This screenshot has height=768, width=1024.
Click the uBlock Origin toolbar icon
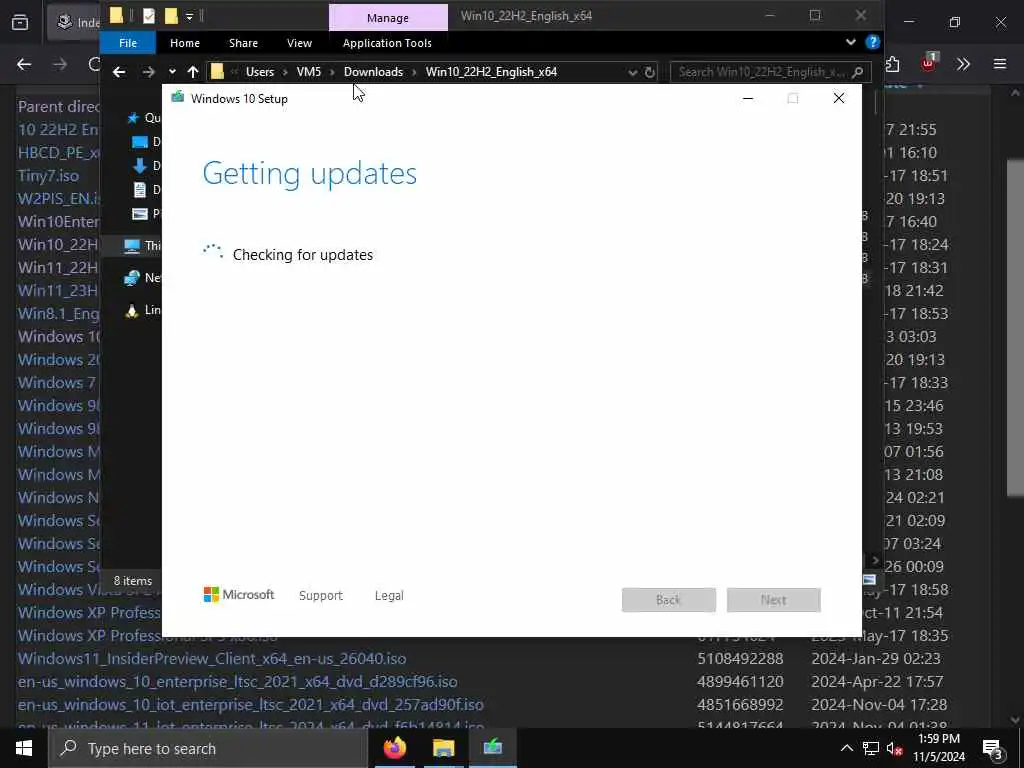coord(929,63)
